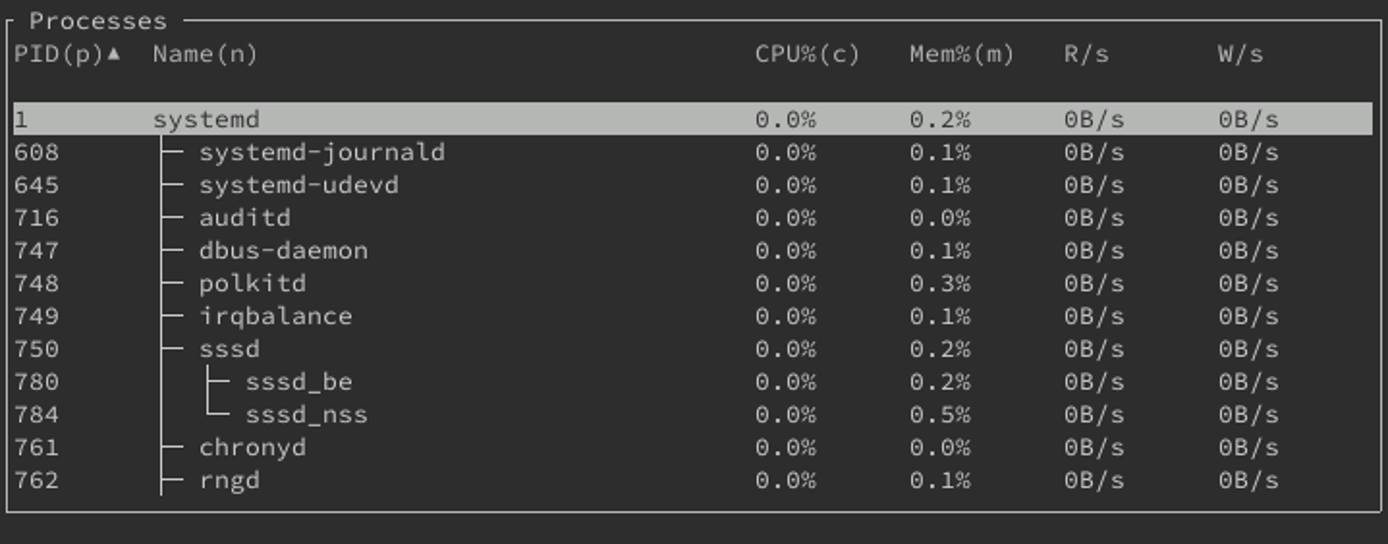Select the dbus-daemon process
This screenshot has width=1388, height=544.
tap(283, 251)
